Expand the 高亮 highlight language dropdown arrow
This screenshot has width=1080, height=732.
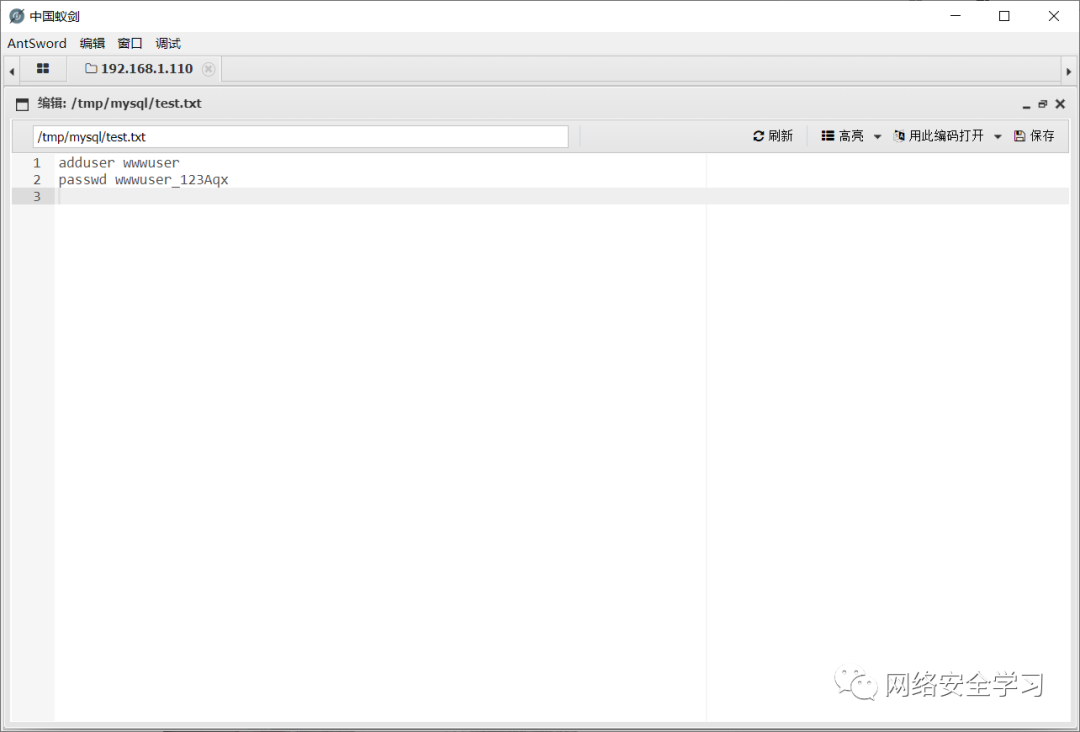pos(877,135)
